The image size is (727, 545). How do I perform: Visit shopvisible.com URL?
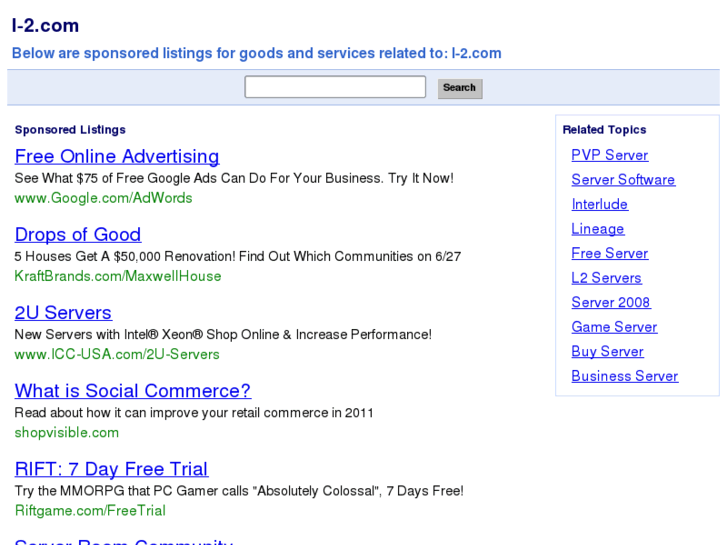tap(67, 433)
